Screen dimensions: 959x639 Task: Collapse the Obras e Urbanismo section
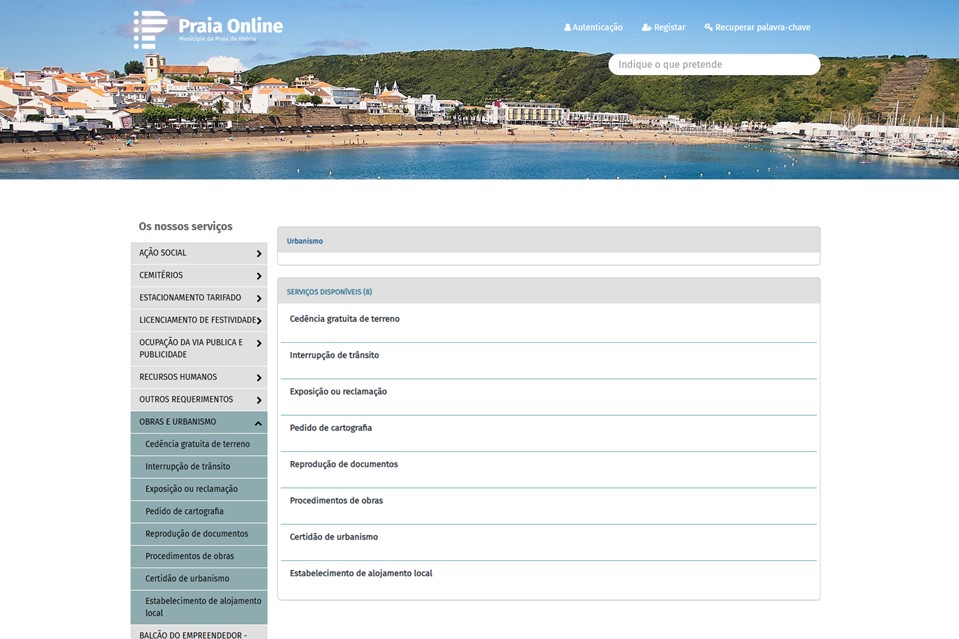pyautogui.click(x=258, y=423)
